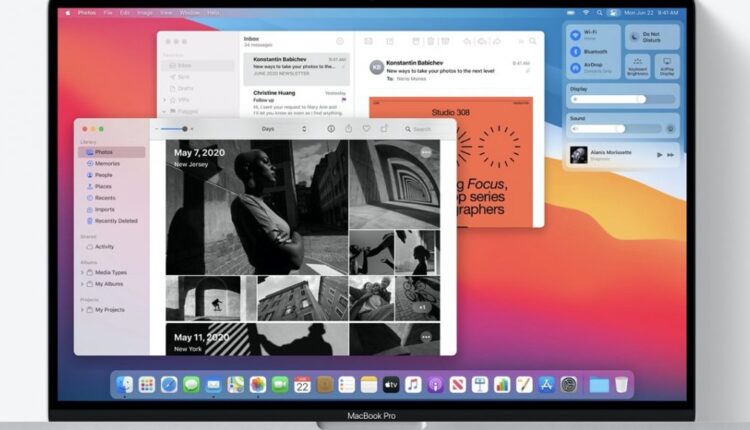Open the Window menu in menu bar
Viewport: 750px width, 430px height.
(188, 13)
